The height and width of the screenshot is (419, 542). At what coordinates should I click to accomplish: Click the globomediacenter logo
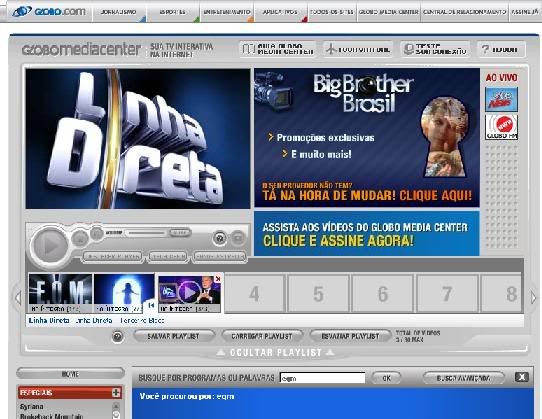pyautogui.click(x=82, y=49)
